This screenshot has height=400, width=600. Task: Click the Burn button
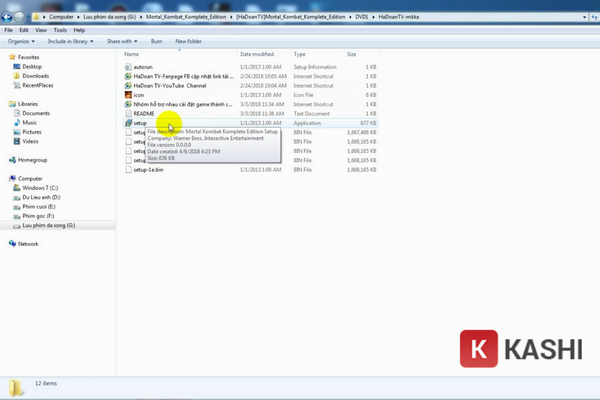pyautogui.click(x=156, y=41)
